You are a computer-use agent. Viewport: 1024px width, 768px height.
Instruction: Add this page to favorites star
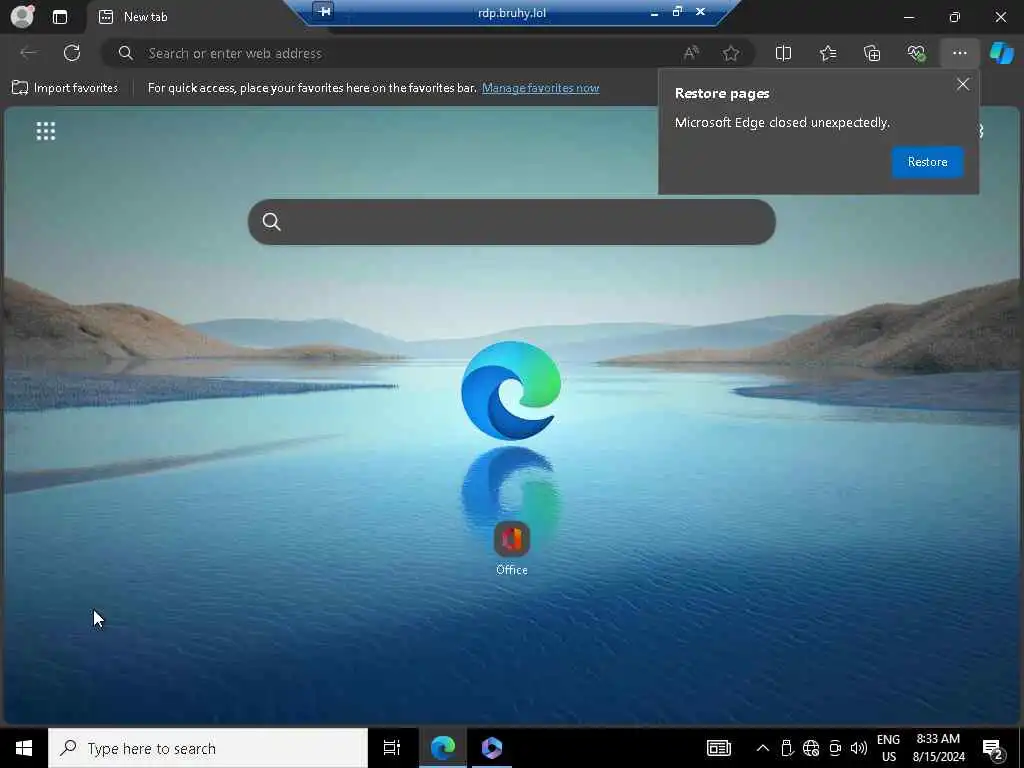point(731,54)
